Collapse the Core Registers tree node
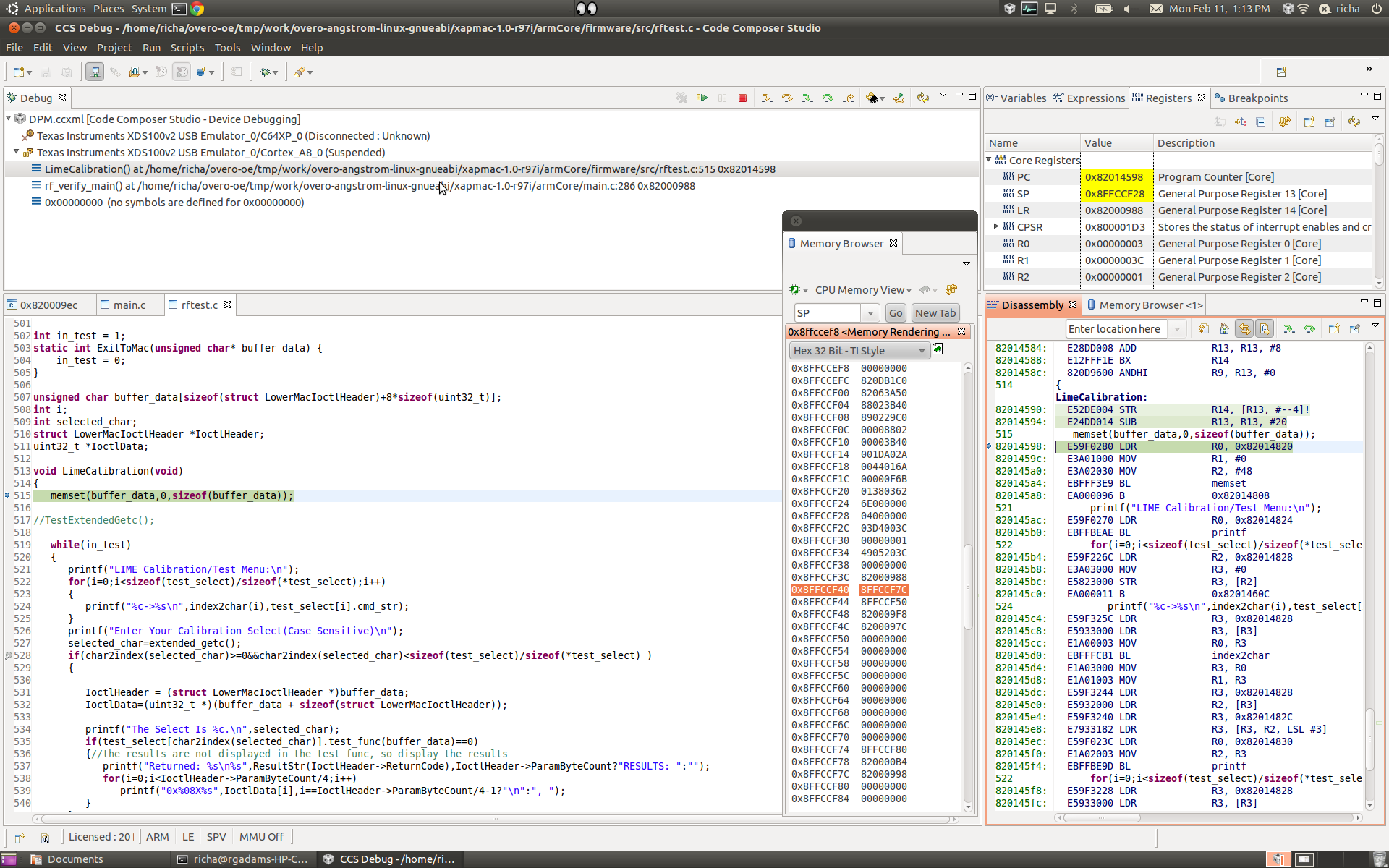This screenshot has width=1389, height=868. point(989,160)
